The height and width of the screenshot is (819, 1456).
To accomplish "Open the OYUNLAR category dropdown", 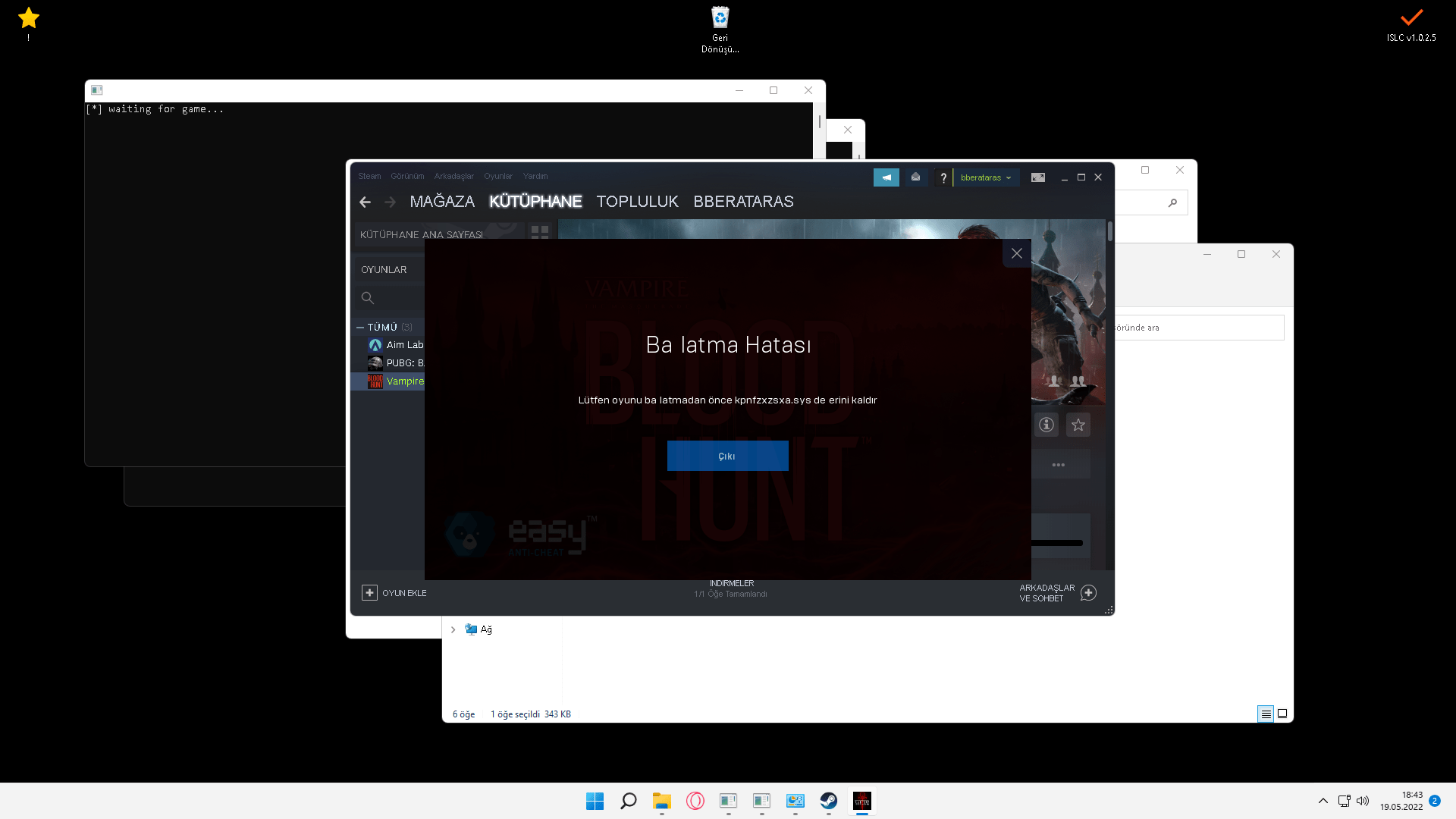I will pyautogui.click(x=390, y=270).
